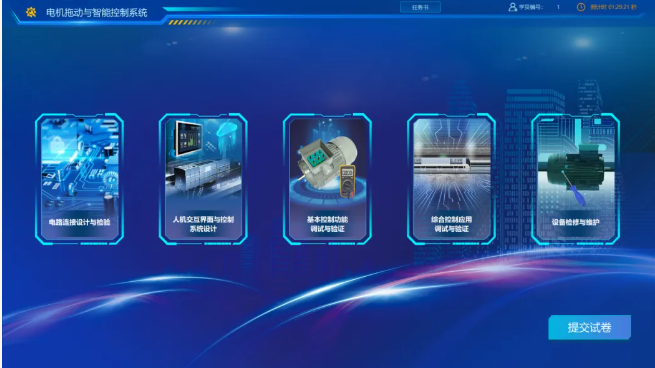The height and width of the screenshot is (368, 655).
Task: Click the multimeter next to motor
Action: coord(347,181)
